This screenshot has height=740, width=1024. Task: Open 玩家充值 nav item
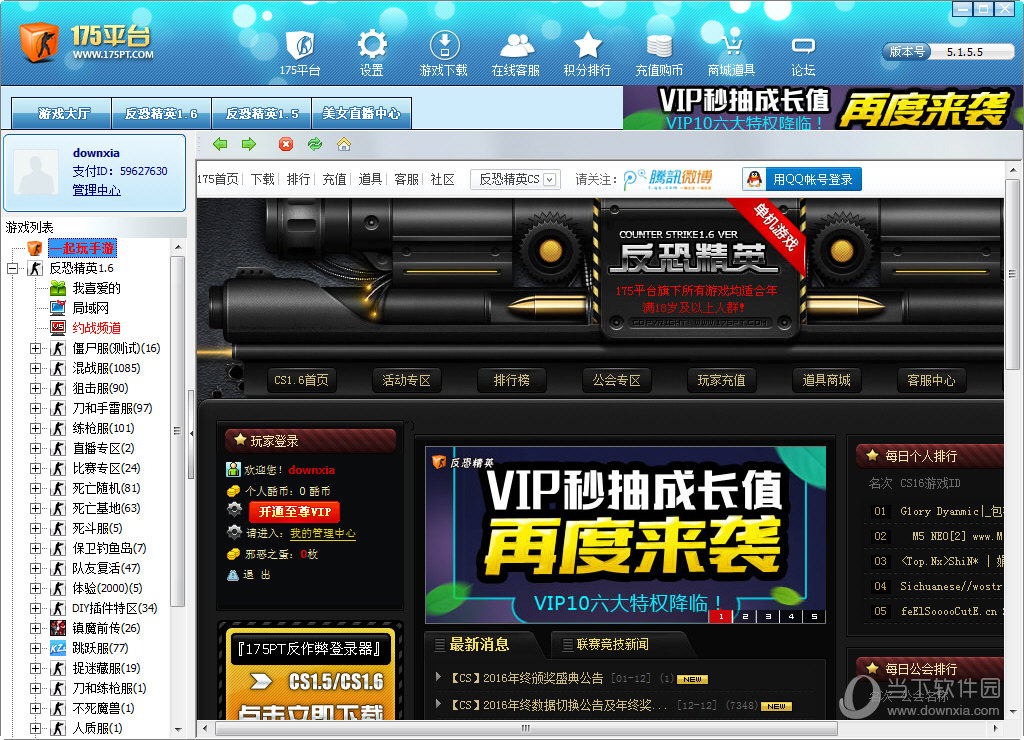pos(722,380)
